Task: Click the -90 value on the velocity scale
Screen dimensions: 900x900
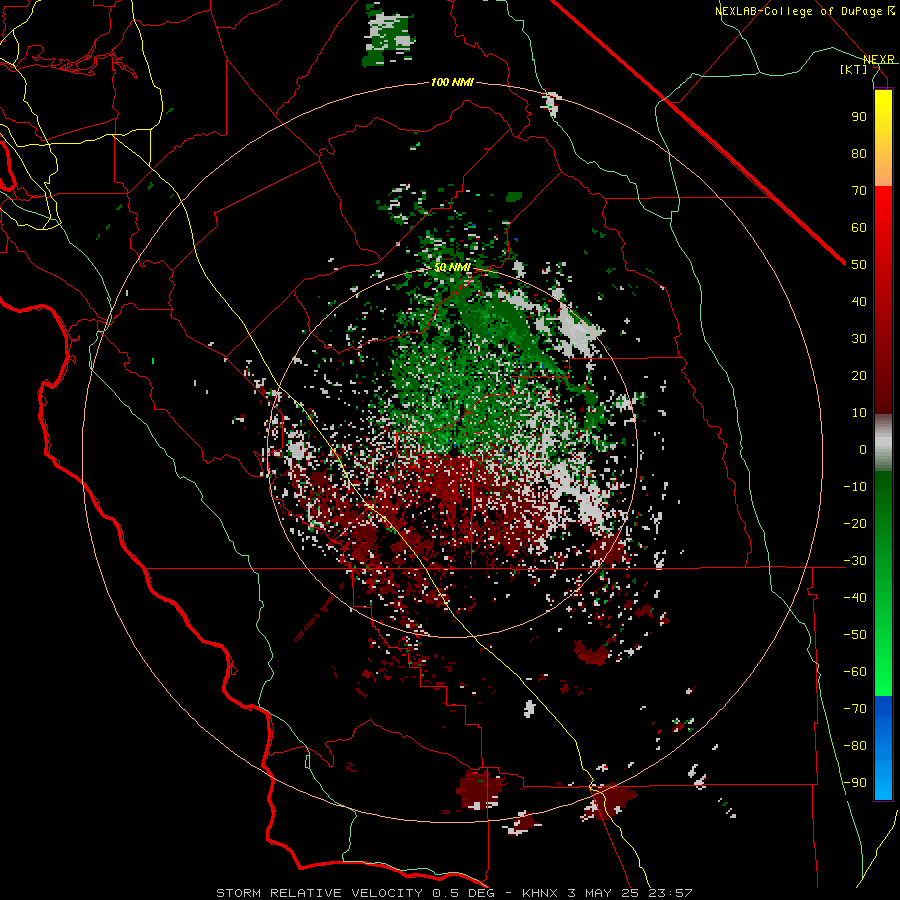Action: tap(855, 783)
